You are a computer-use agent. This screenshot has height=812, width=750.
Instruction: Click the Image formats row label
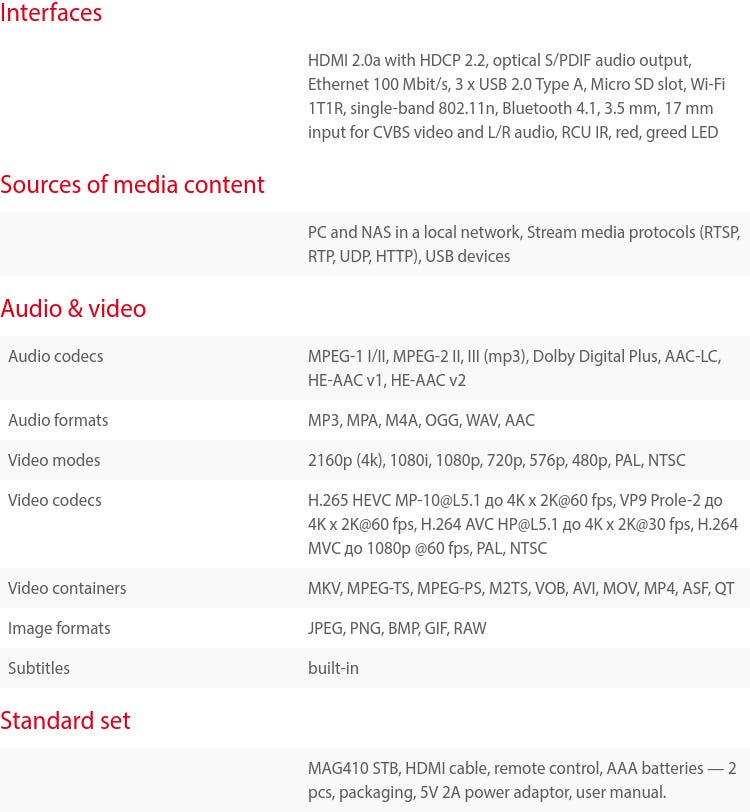click(59, 628)
